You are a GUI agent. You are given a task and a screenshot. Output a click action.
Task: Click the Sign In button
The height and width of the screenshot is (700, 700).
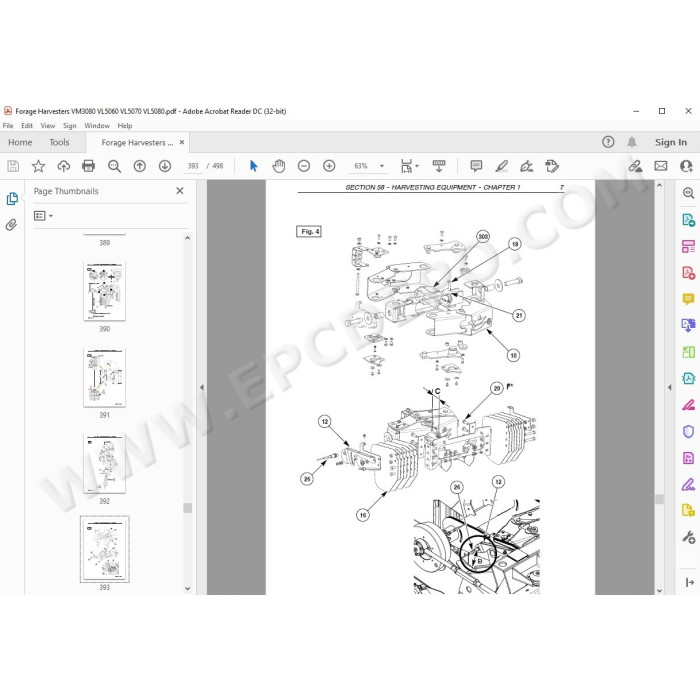[x=671, y=142]
